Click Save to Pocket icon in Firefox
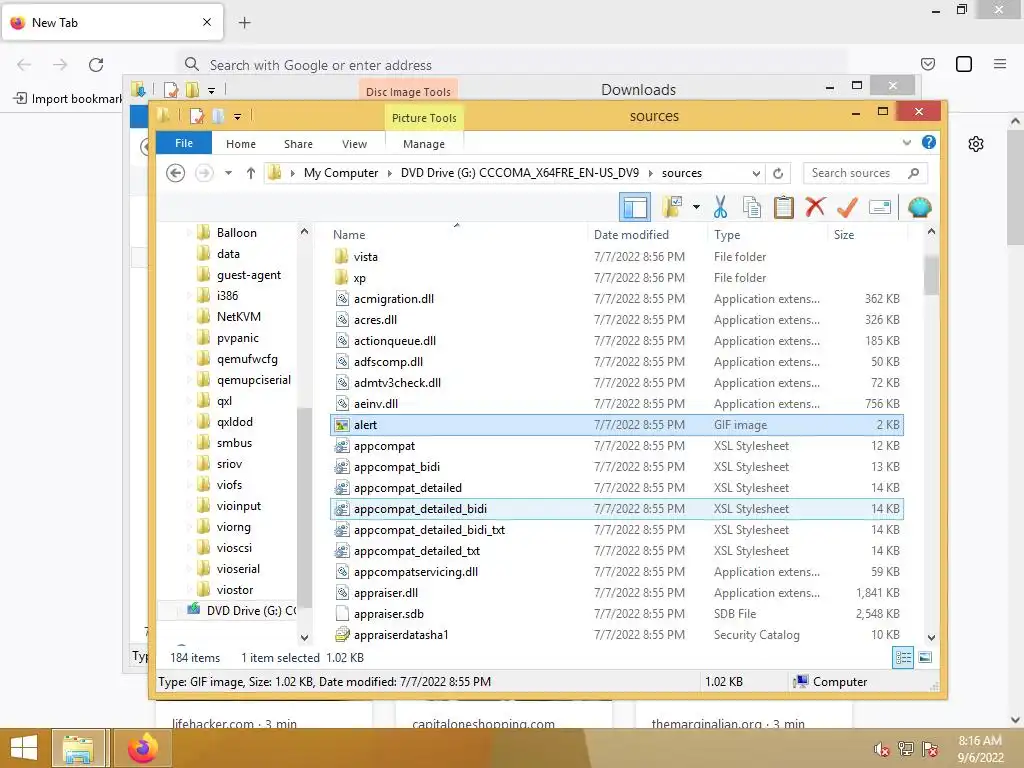The image size is (1024, 768). click(928, 64)
